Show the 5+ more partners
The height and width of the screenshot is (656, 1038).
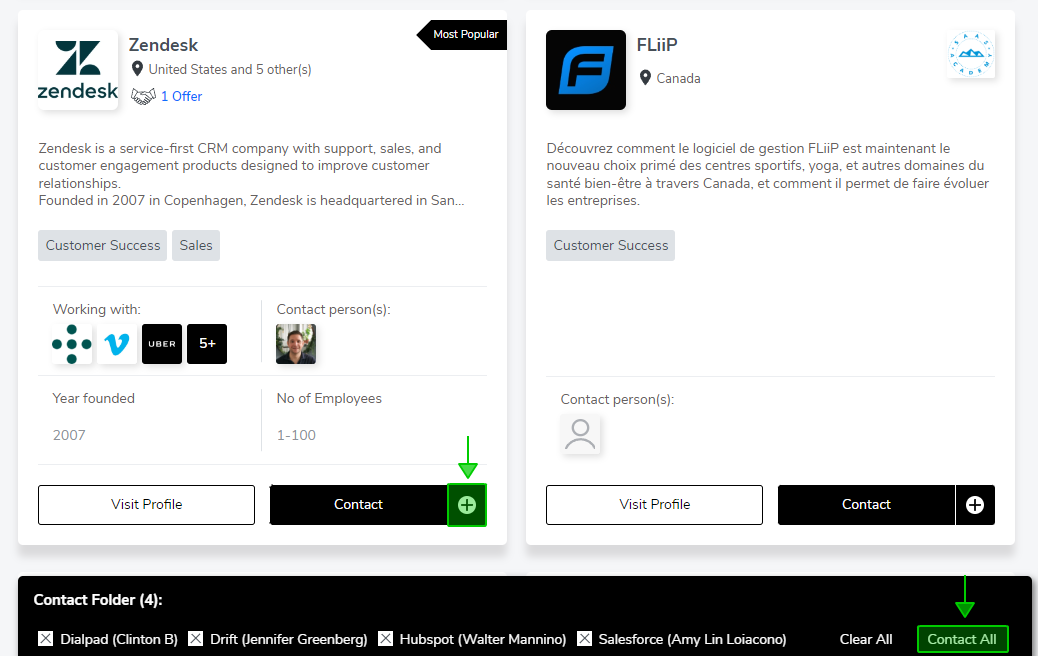pos(207,344)
